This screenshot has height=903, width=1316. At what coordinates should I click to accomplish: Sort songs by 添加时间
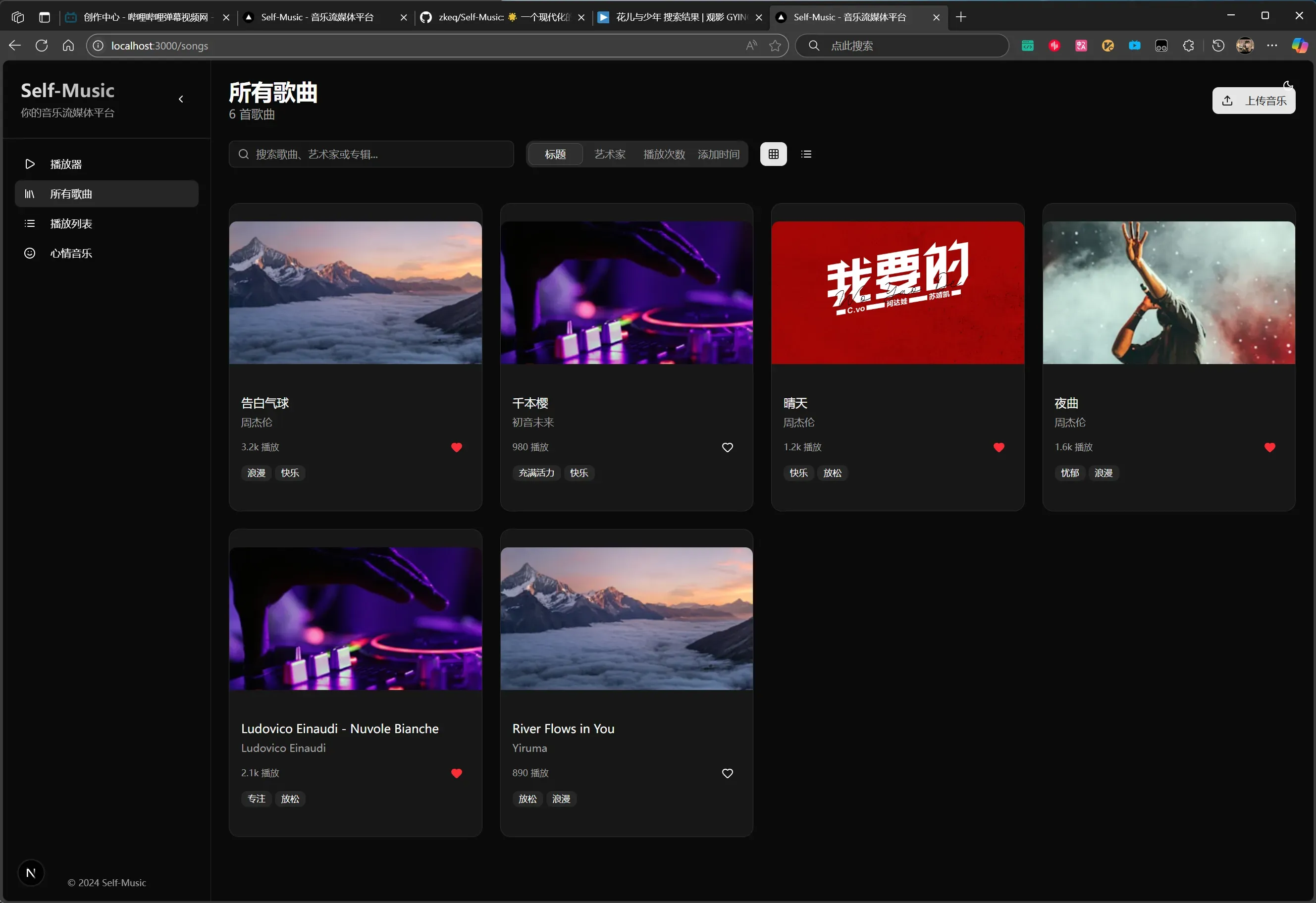click(x=718, y=154)
